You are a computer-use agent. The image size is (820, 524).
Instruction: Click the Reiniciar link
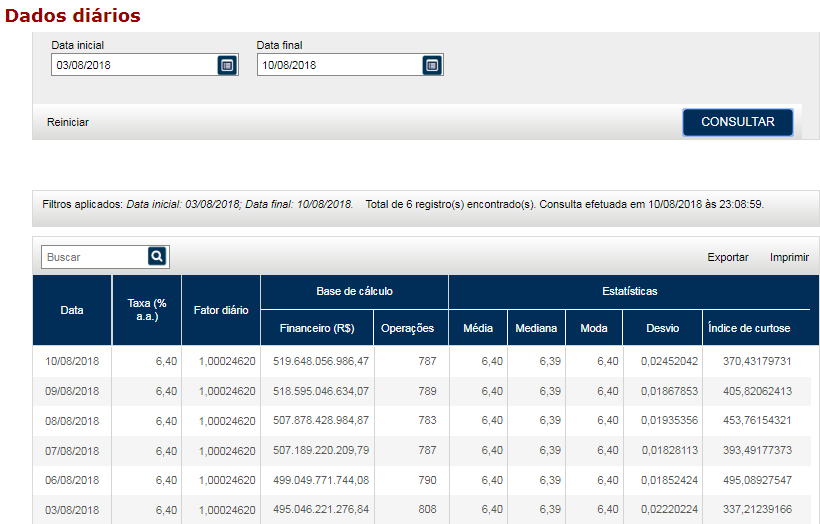pos(68,122)
